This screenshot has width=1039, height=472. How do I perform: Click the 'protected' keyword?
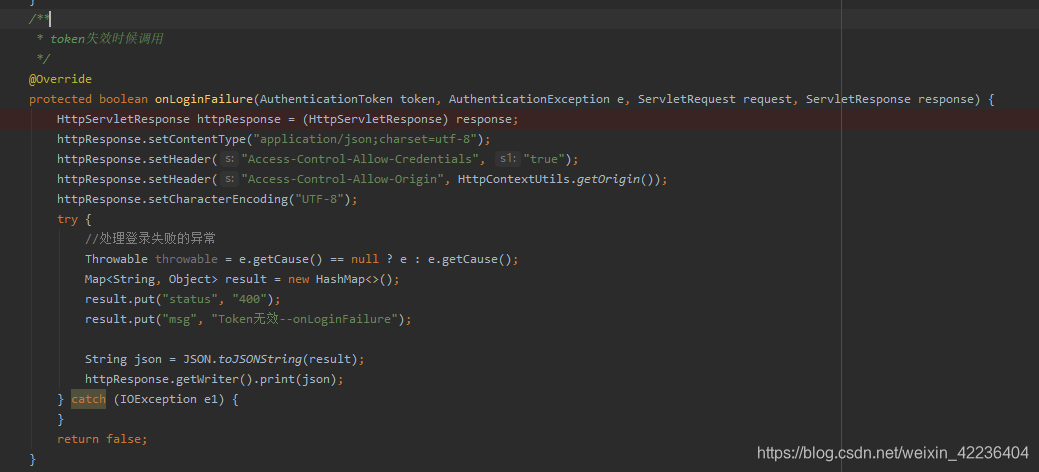(60, 99)
